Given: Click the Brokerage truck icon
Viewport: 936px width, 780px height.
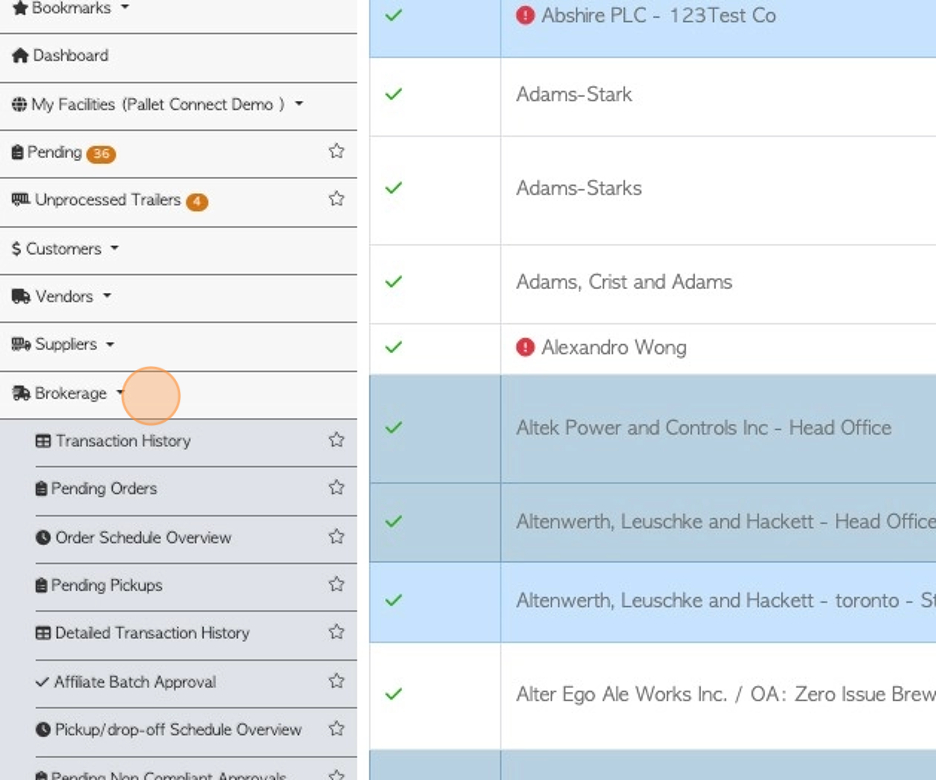Looking at the screenshot, I should [21, 393].
